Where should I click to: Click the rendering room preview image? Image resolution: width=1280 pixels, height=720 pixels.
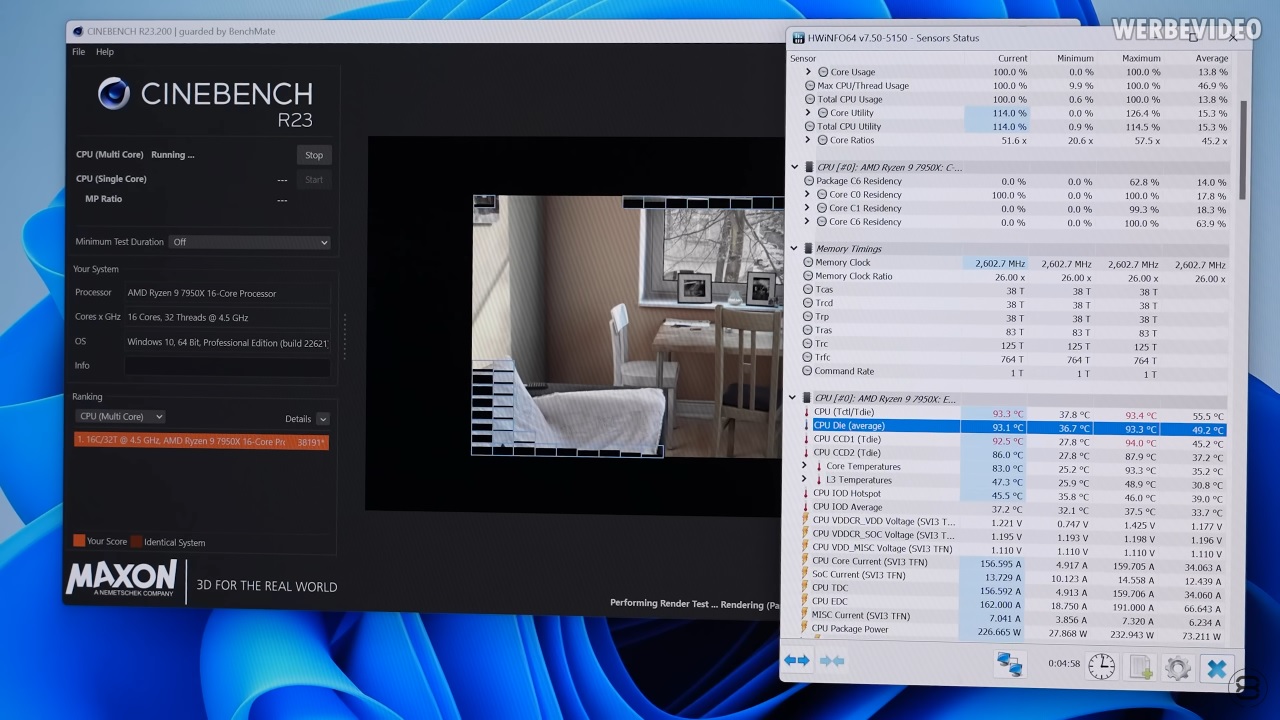(x=627, y=325)
